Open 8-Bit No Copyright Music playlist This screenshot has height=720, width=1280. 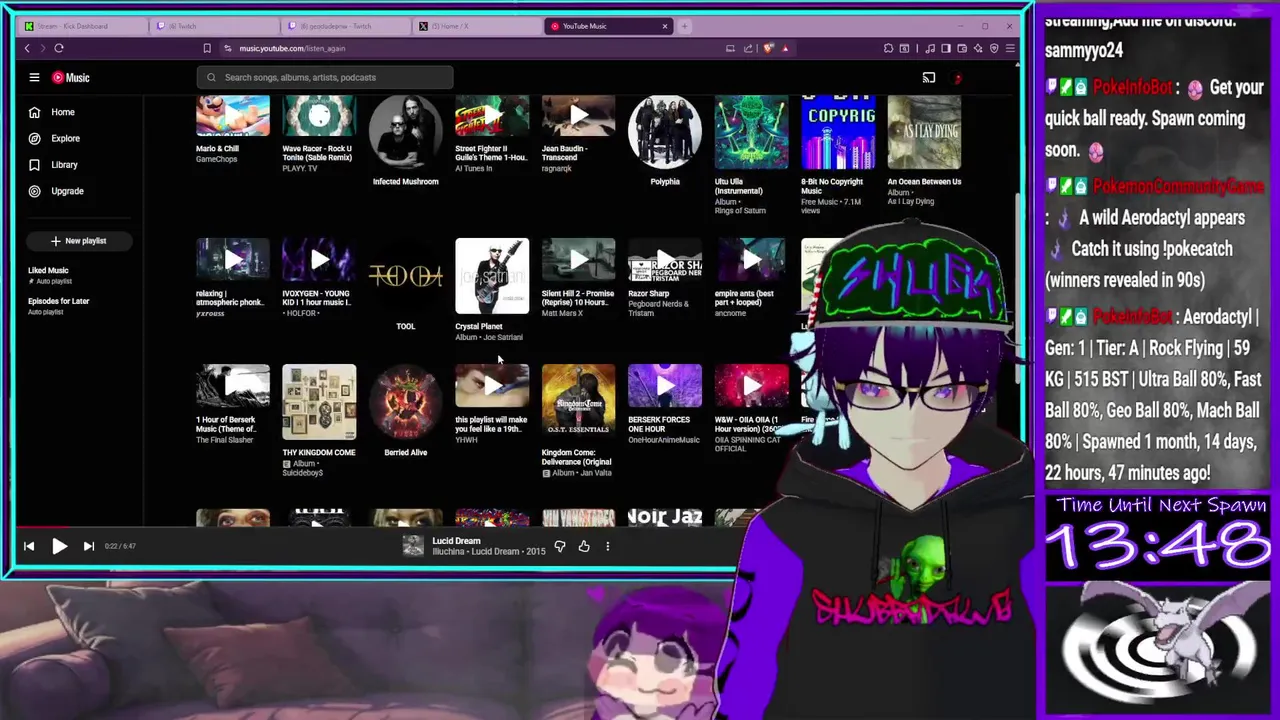coord(838,133)
